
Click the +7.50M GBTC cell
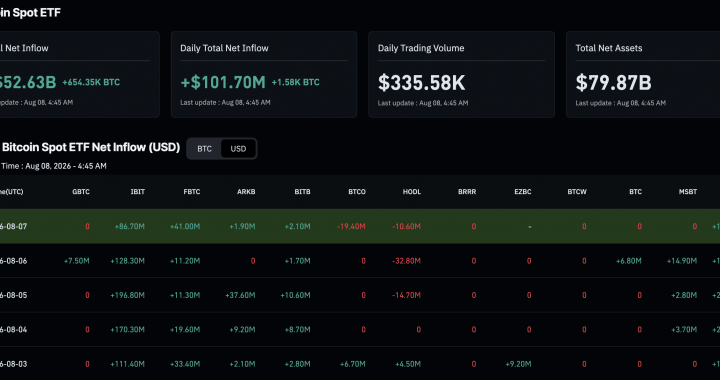pos(77,261)
